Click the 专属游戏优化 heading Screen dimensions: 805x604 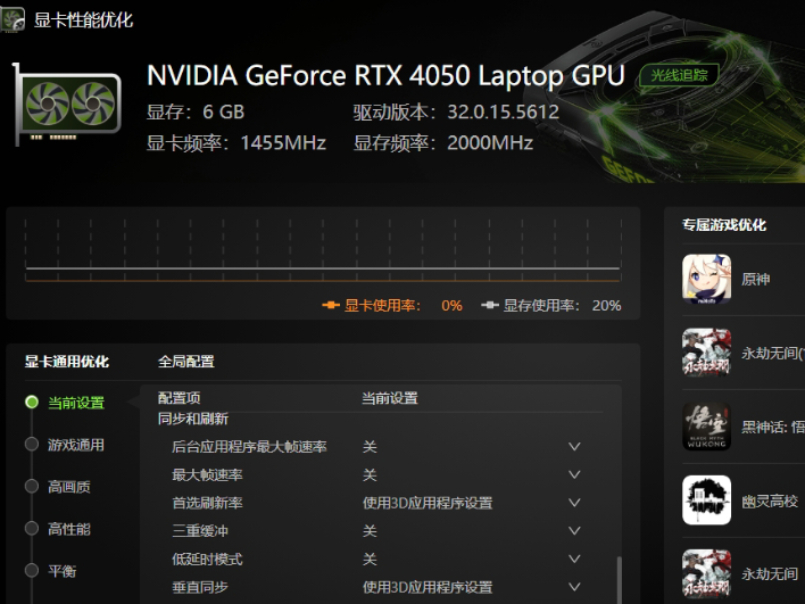click(x=724, y=225)
